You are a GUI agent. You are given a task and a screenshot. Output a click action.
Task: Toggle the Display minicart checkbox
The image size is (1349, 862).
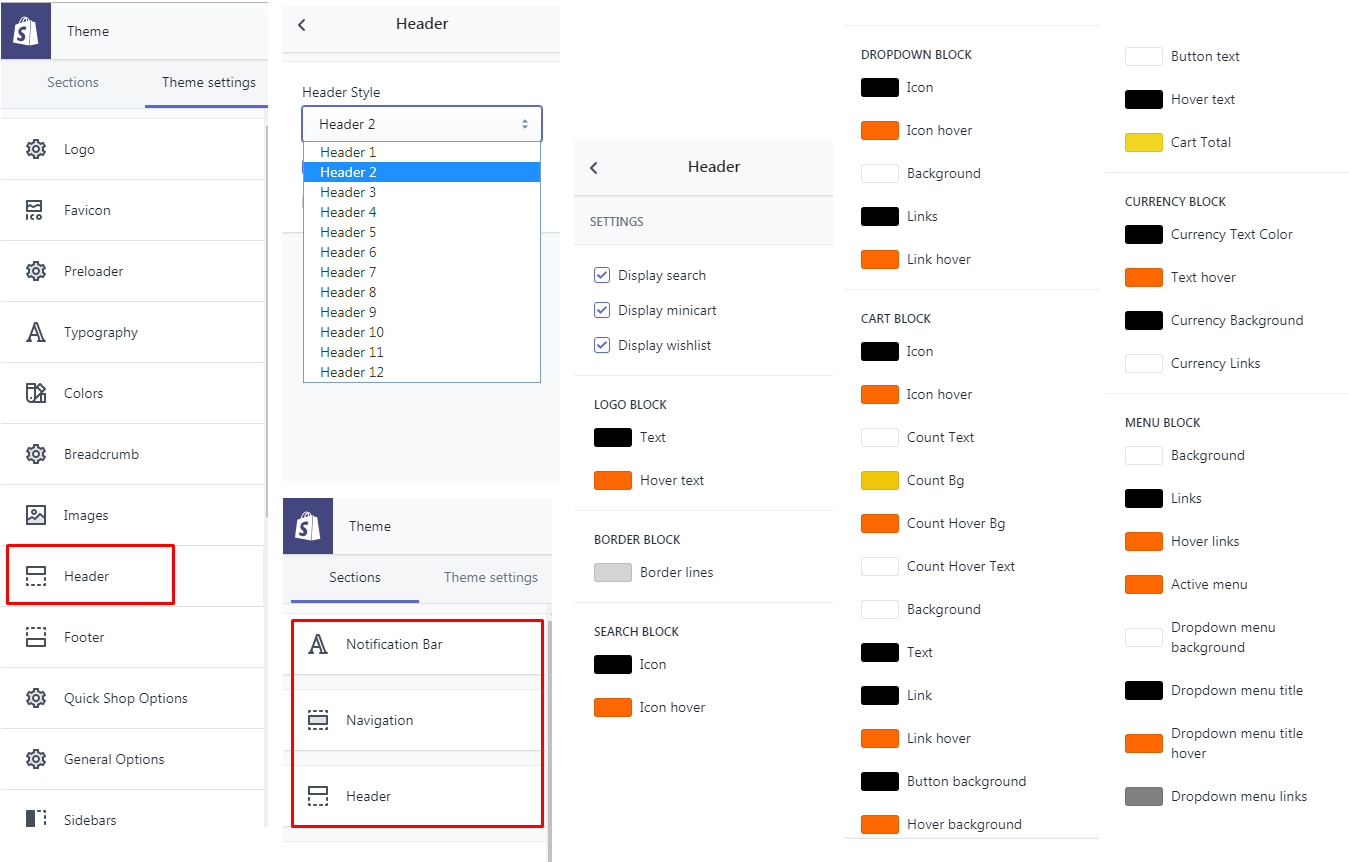coord(602,310)
